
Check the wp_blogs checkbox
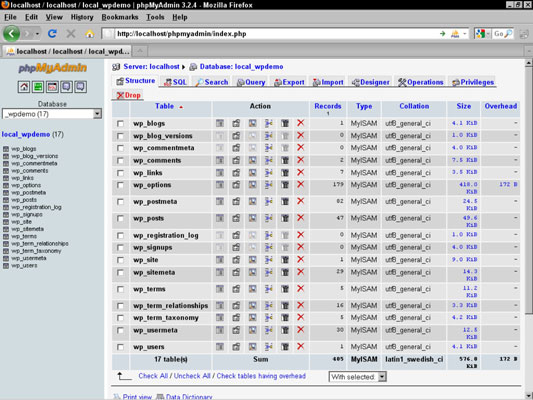[x=120, y=124]
